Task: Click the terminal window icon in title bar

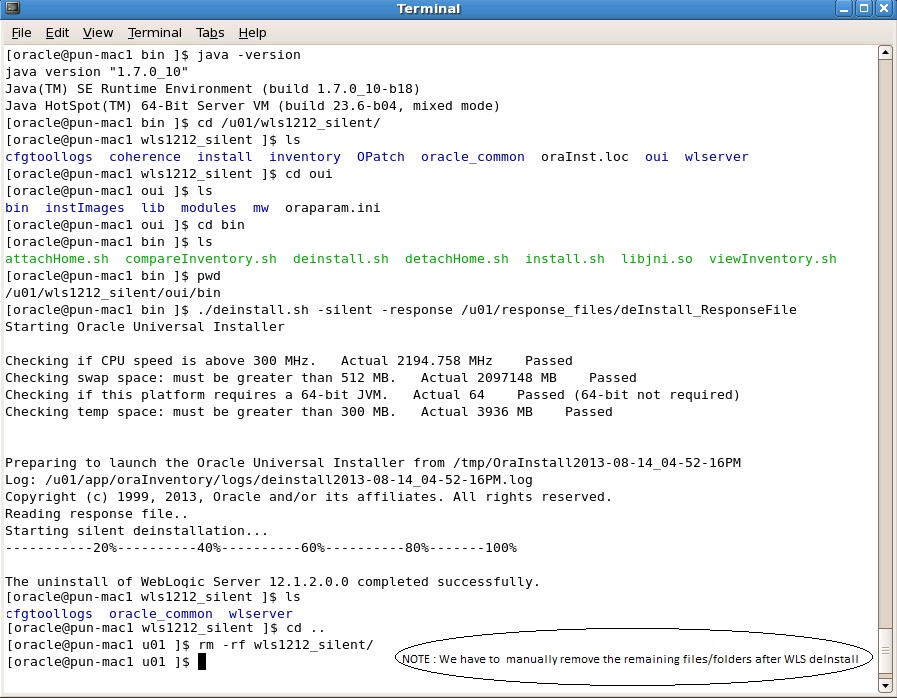Action: tap(12, 8)
